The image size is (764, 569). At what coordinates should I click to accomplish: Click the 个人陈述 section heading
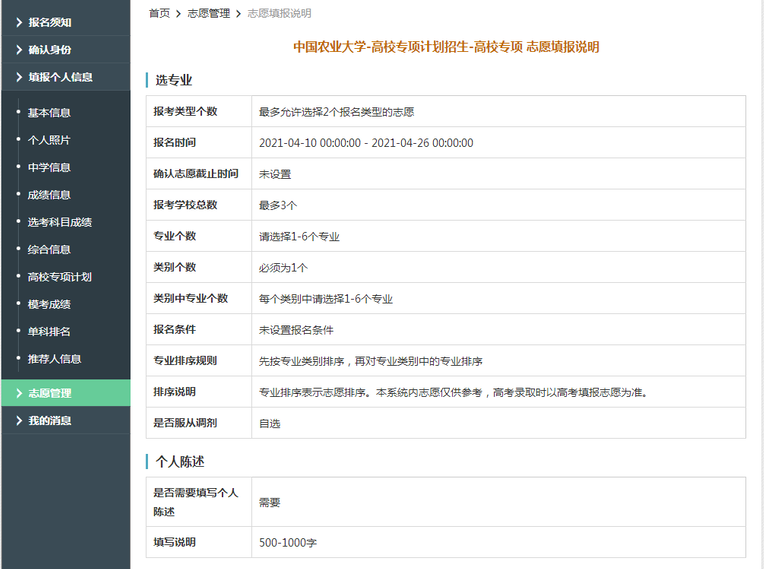click(180, 462)
